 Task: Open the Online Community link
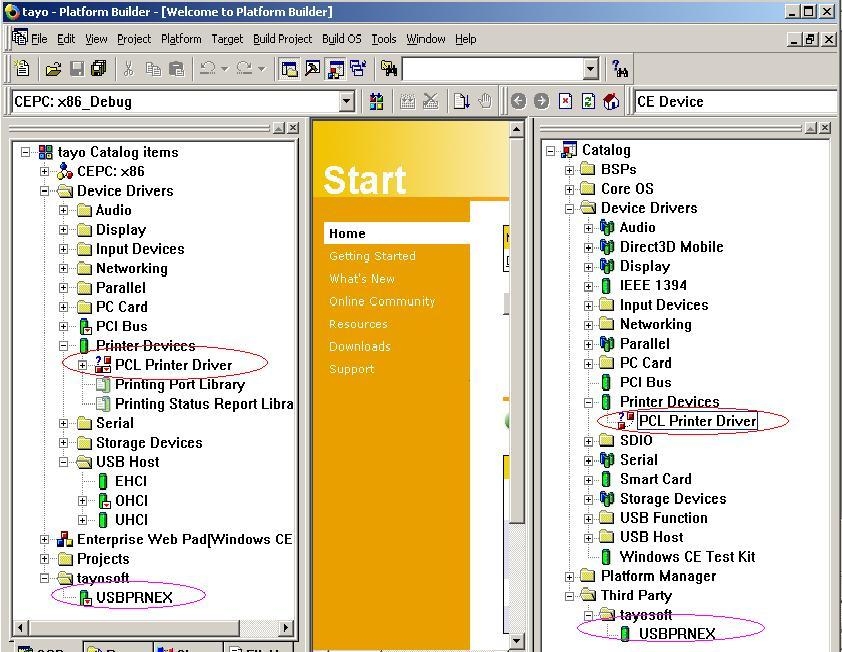pos(382,301)
